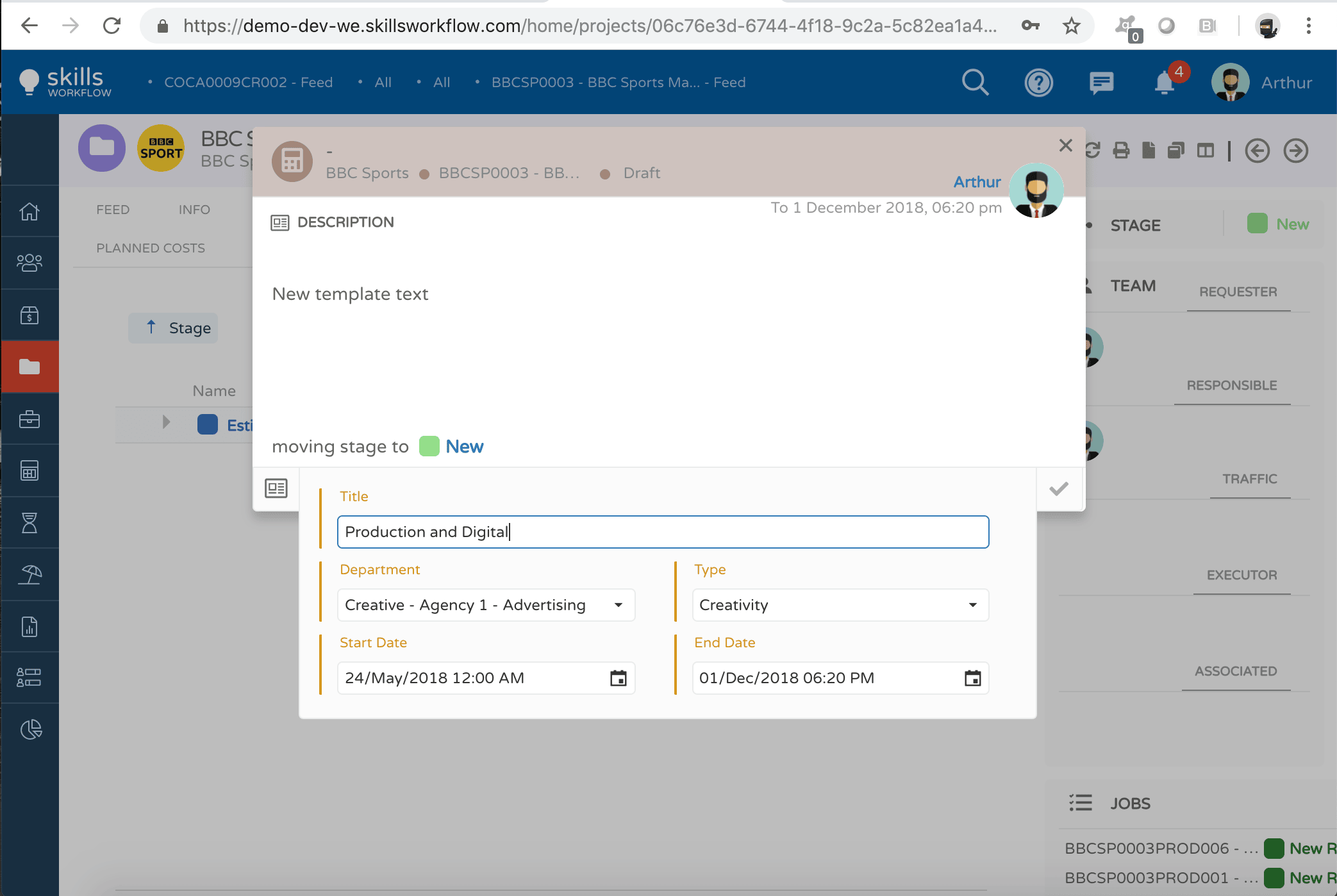Open the Start Date calendar picker

click(x=618, y=678)
